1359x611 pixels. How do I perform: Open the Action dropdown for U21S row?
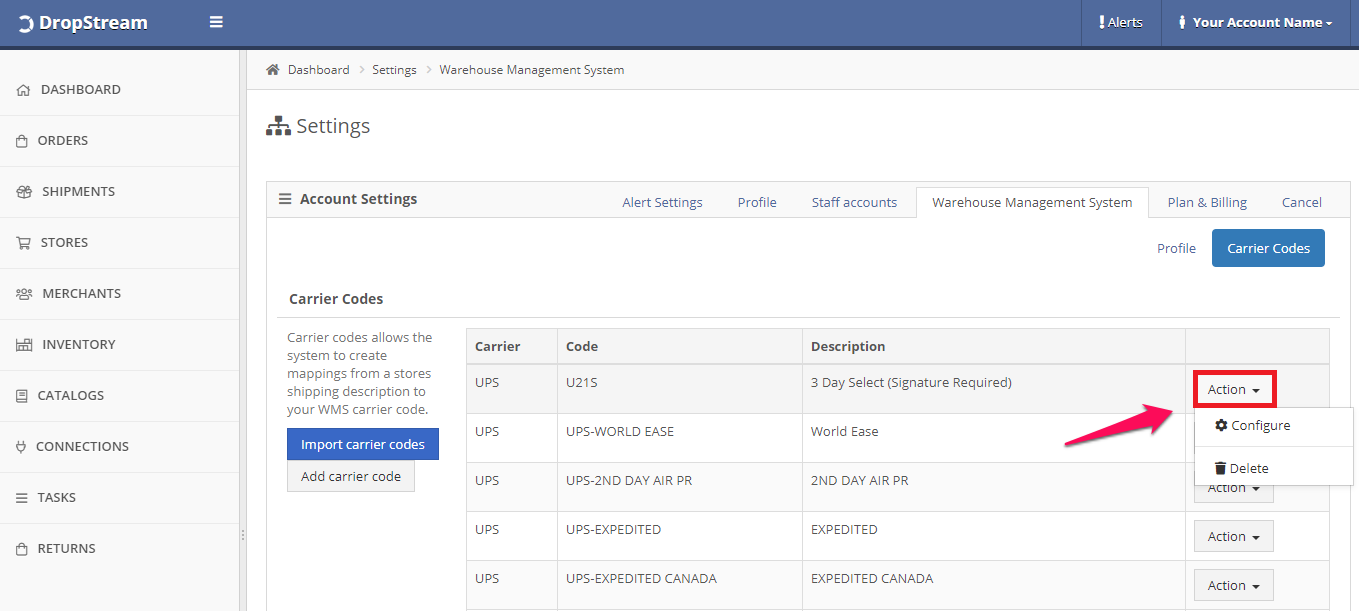pos(1233,388)
